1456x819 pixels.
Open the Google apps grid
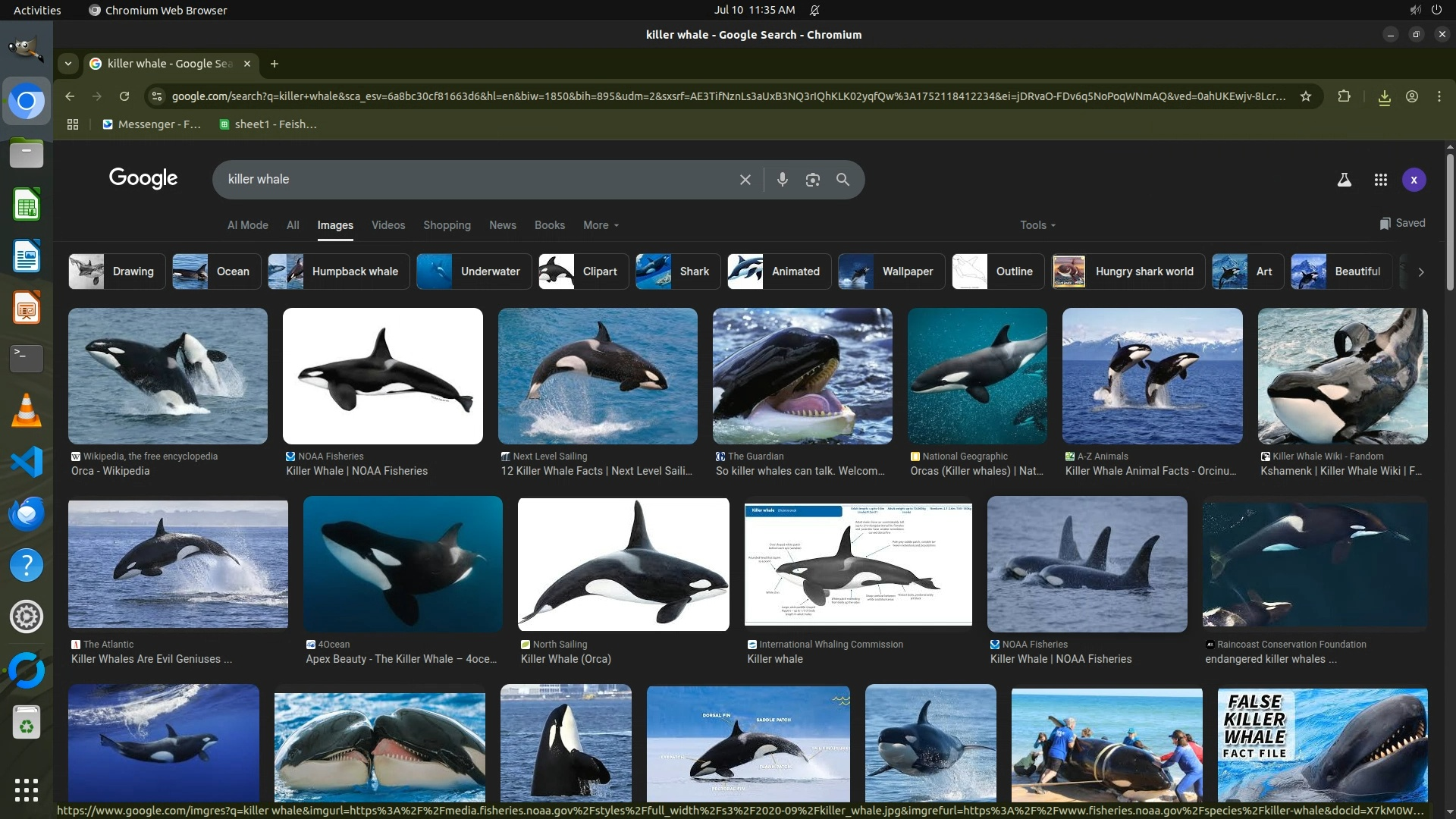point(1380,180)
